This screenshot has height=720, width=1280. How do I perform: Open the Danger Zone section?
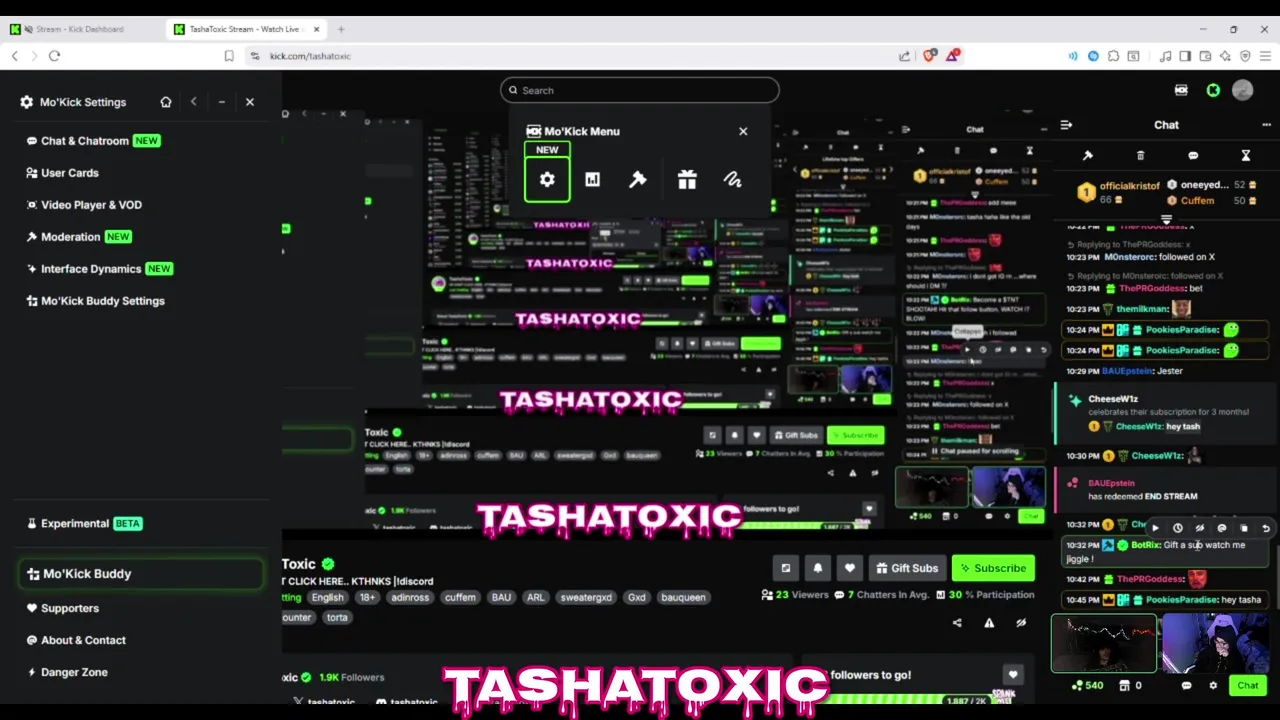click(66, 672)
